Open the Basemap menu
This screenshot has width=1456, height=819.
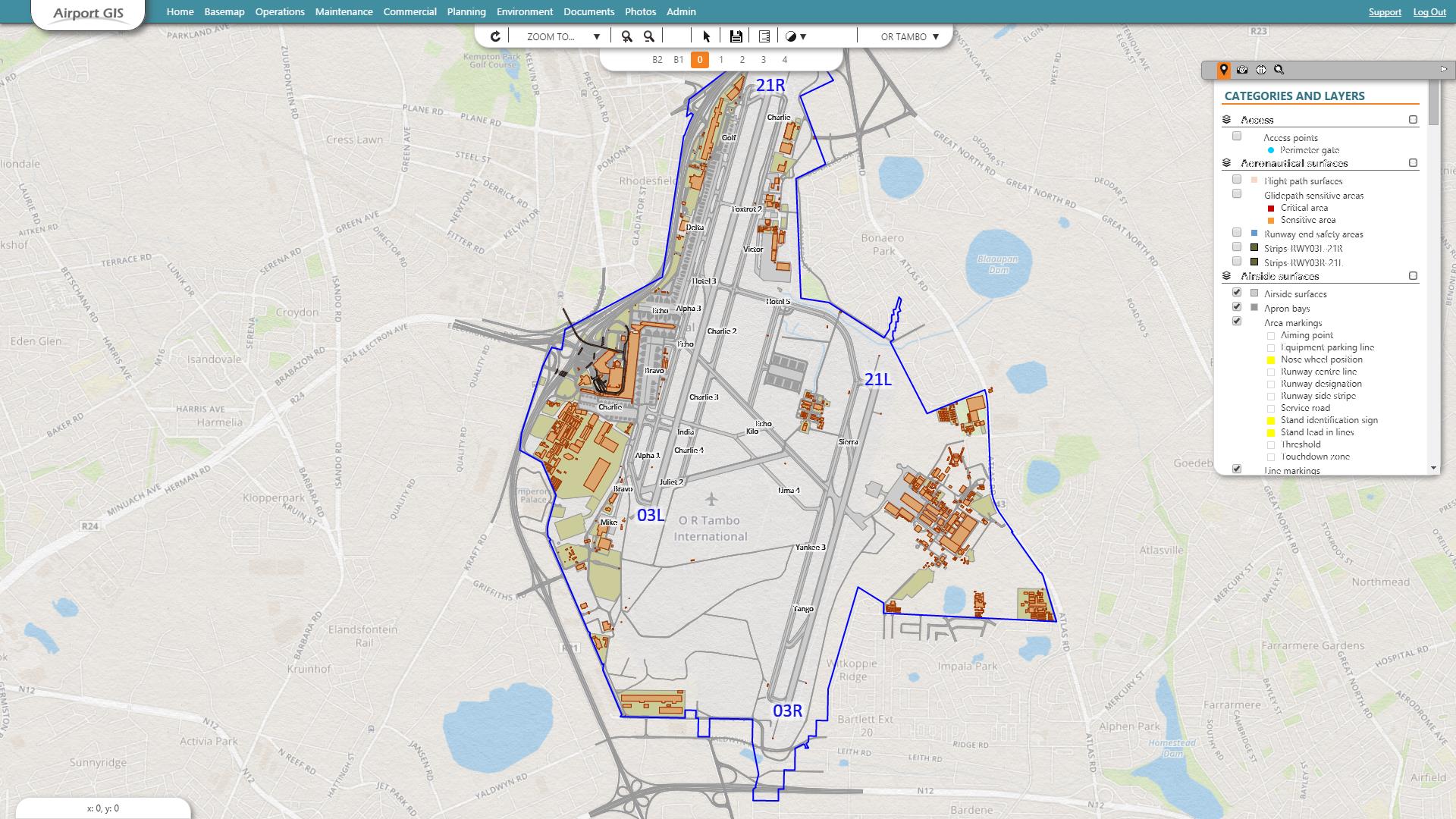click(224, 12)
